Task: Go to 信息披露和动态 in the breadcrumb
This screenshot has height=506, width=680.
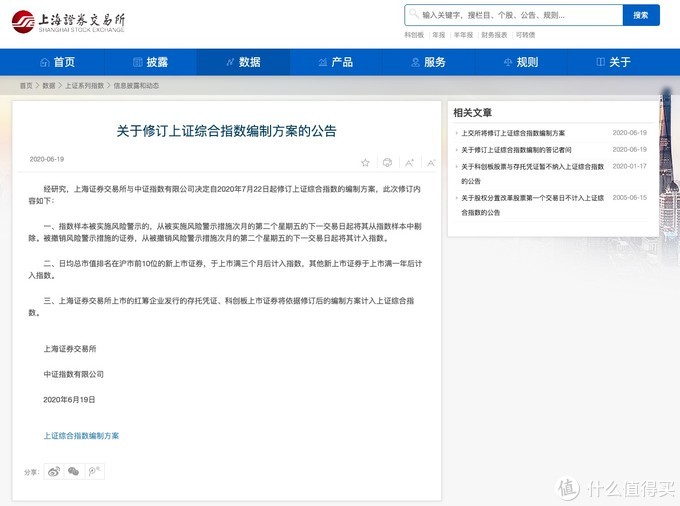Action: pos(136,85)
